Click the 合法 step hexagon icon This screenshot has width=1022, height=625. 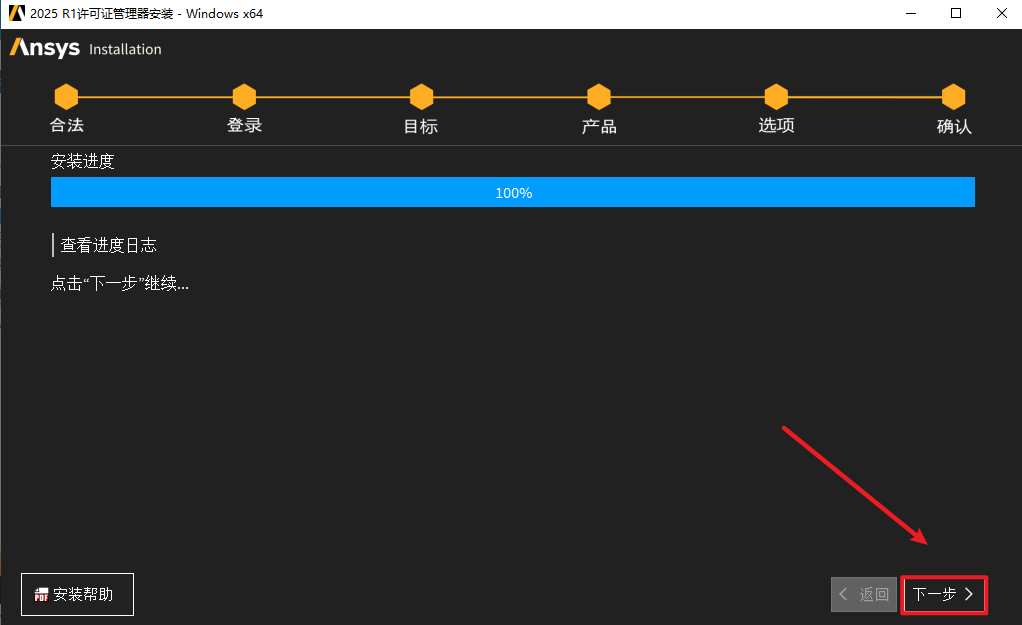(66, 97)
